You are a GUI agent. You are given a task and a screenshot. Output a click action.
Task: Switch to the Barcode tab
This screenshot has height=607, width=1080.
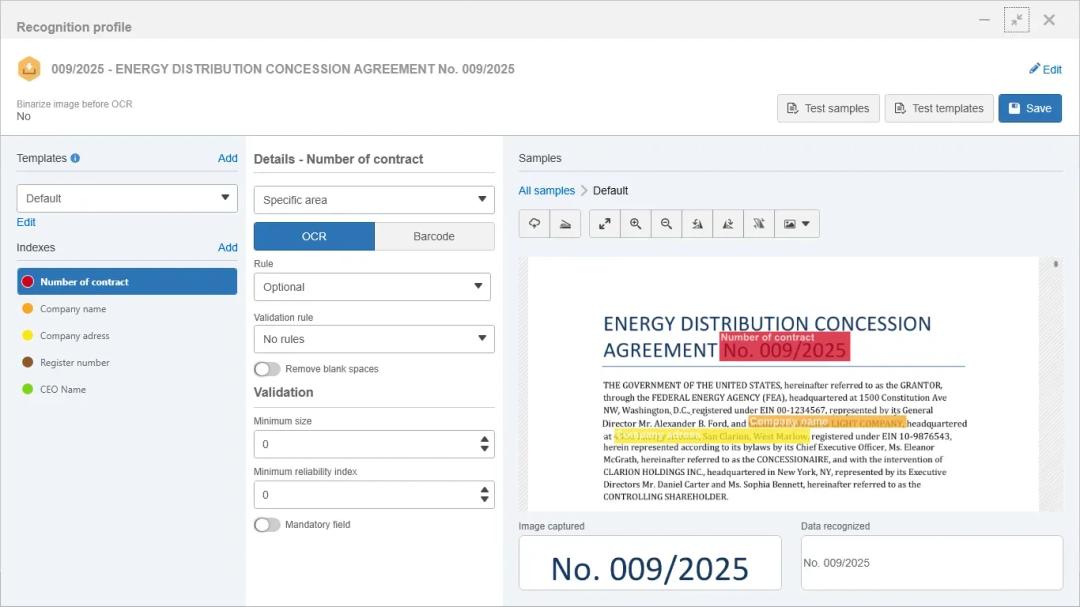point(434,237)
